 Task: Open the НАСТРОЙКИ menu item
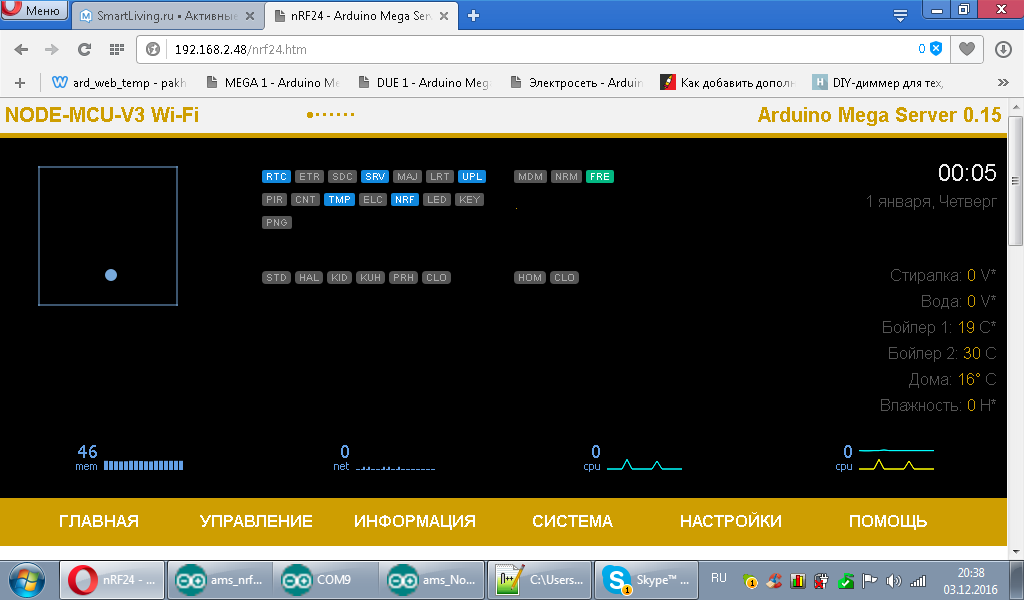(x=730, y=521)
